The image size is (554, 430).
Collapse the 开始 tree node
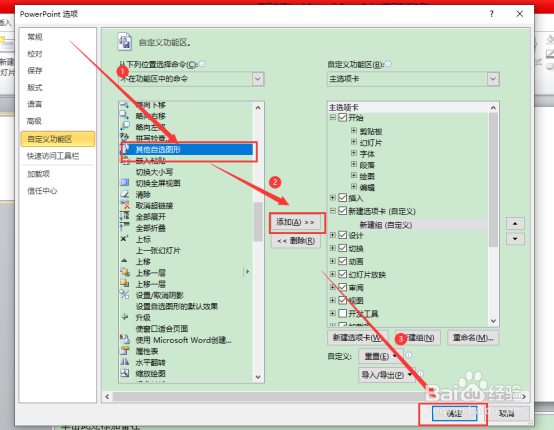coord(332,117)
